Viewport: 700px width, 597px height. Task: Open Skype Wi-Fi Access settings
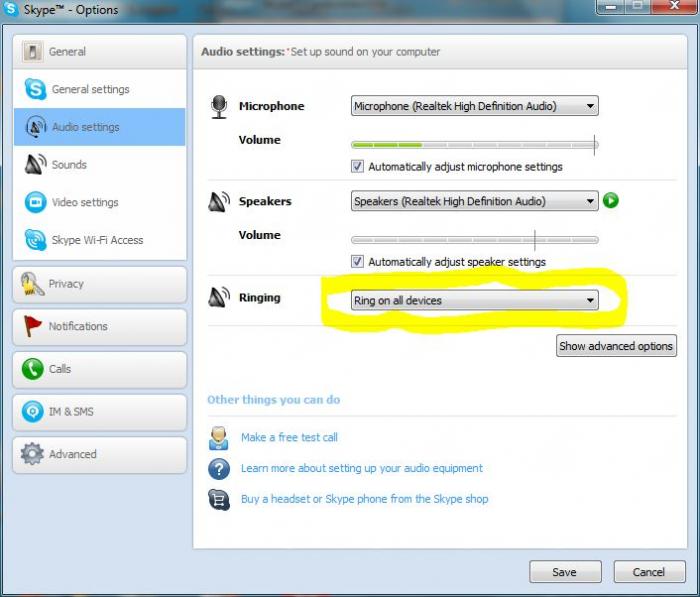click(x=100, y=240)
